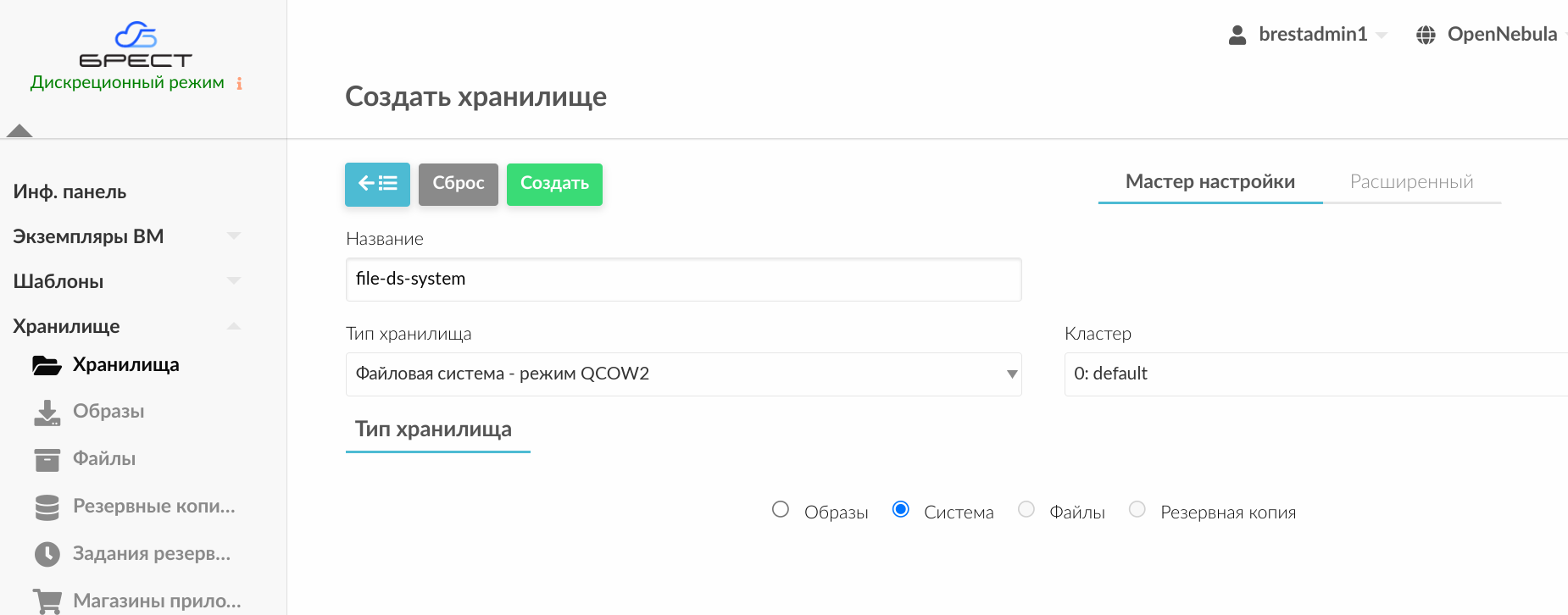Click the globe icon beside OpenNebula
The width and height of the screenshot is (1568, 615).
[x=1426, y=34]
